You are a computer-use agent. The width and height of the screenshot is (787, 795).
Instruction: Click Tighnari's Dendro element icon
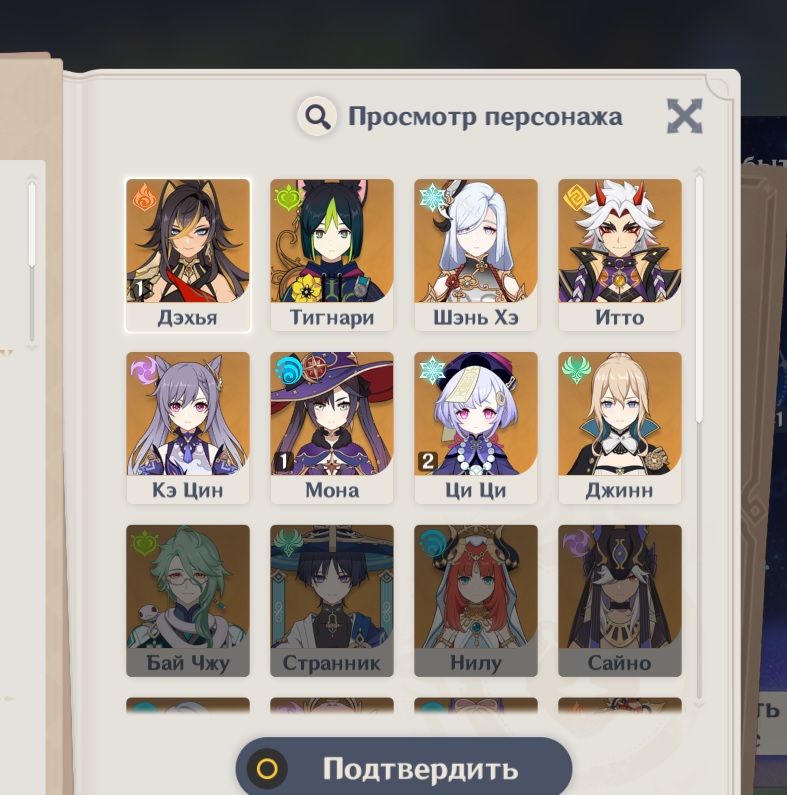point(287,198)
